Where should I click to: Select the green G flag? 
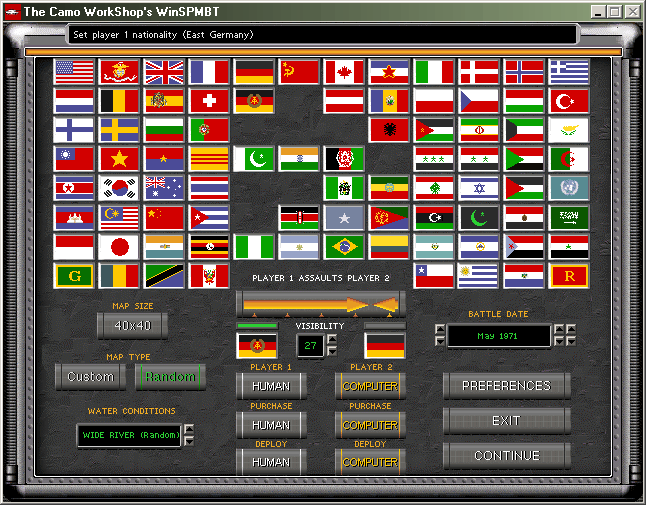tap(74, 276)
